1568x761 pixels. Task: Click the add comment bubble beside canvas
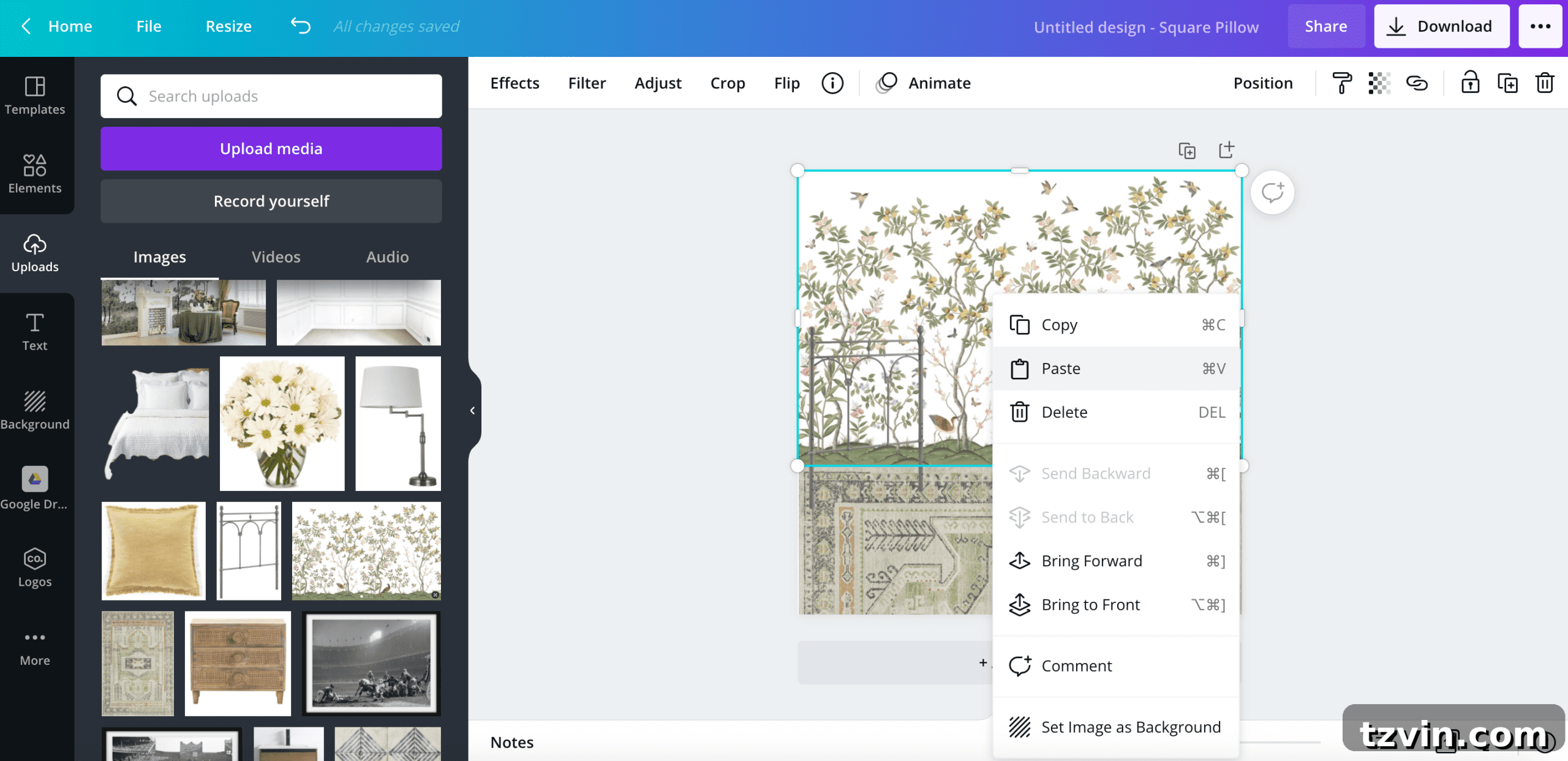[x=1272, y=192]
